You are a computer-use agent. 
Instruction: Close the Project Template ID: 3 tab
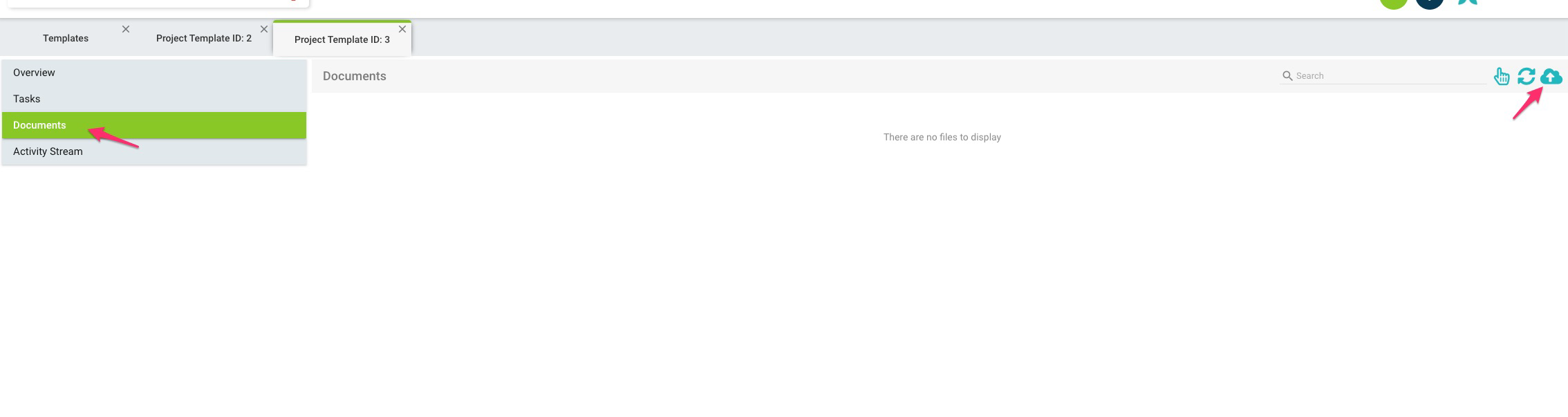pos(402,29)
